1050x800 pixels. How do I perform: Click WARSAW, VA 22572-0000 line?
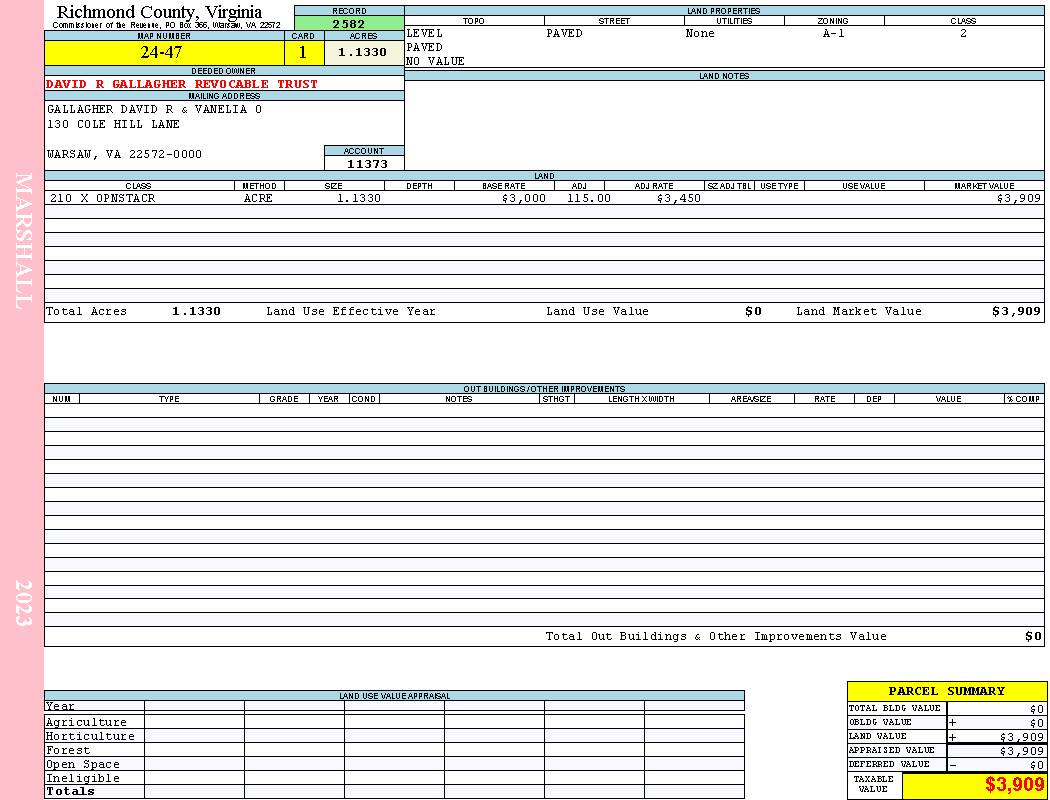click(124, 155)
